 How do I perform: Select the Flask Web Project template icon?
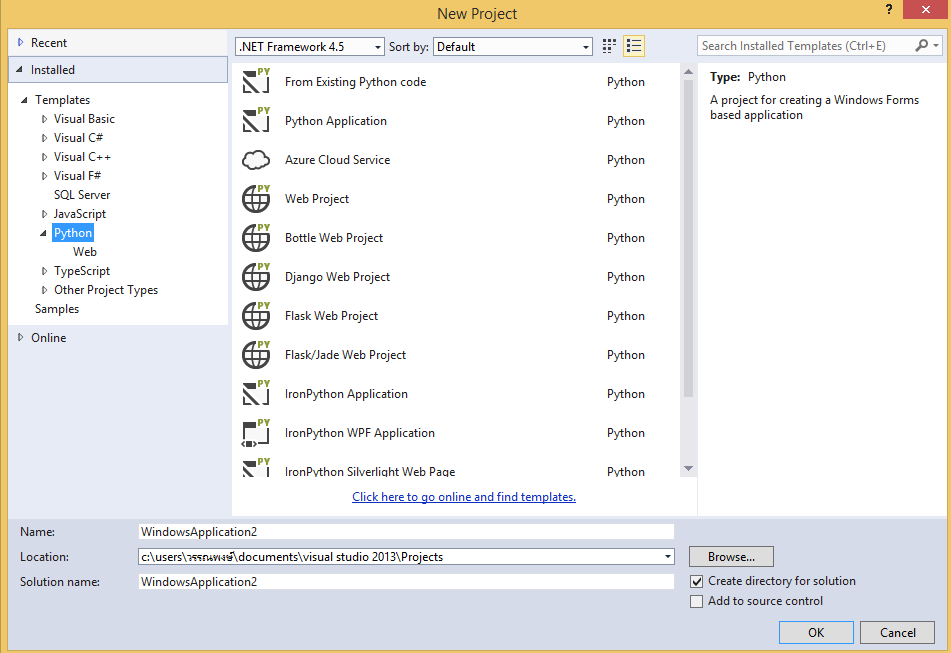[256, 315]
